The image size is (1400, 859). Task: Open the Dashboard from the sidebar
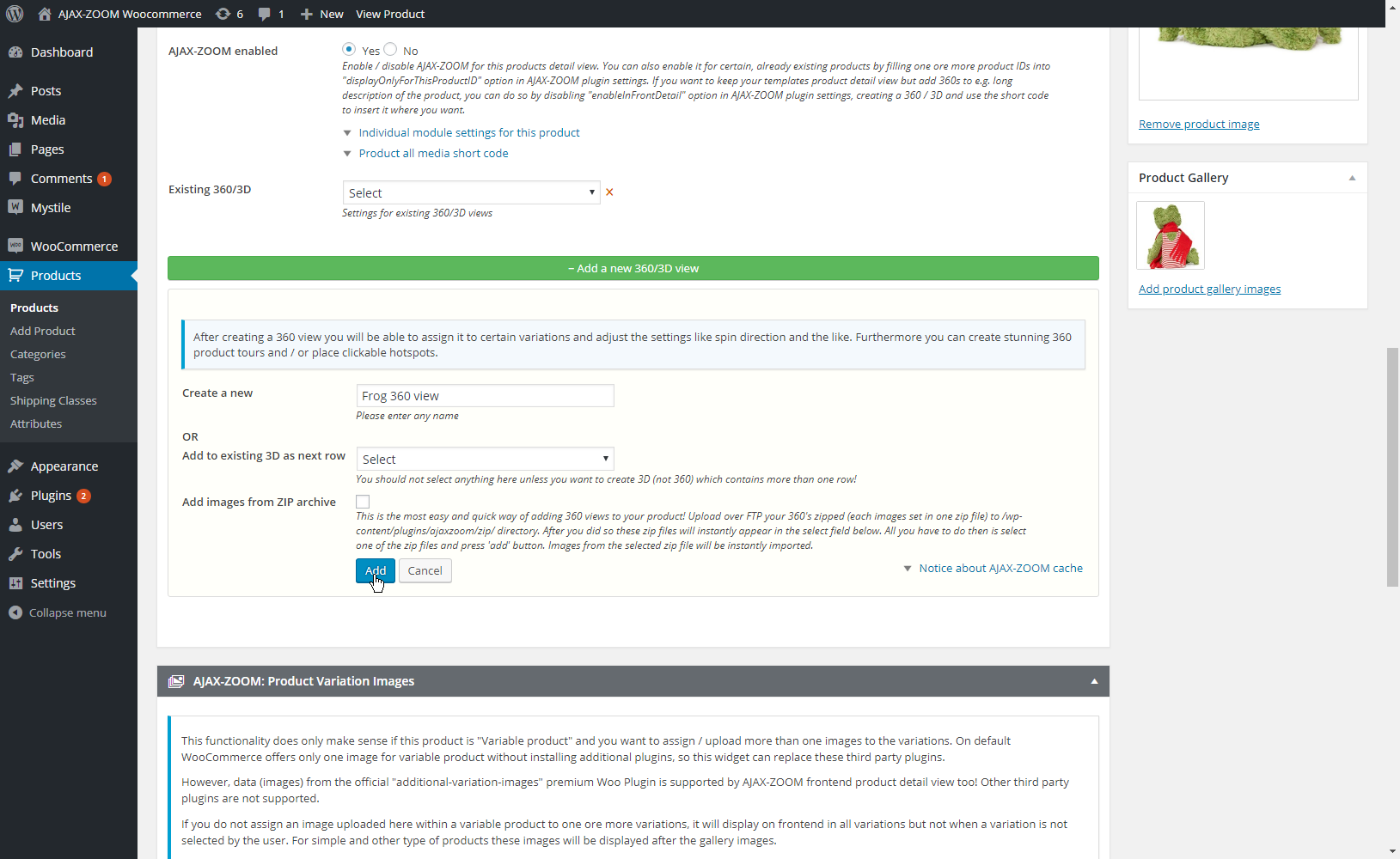tap(61, 52)
